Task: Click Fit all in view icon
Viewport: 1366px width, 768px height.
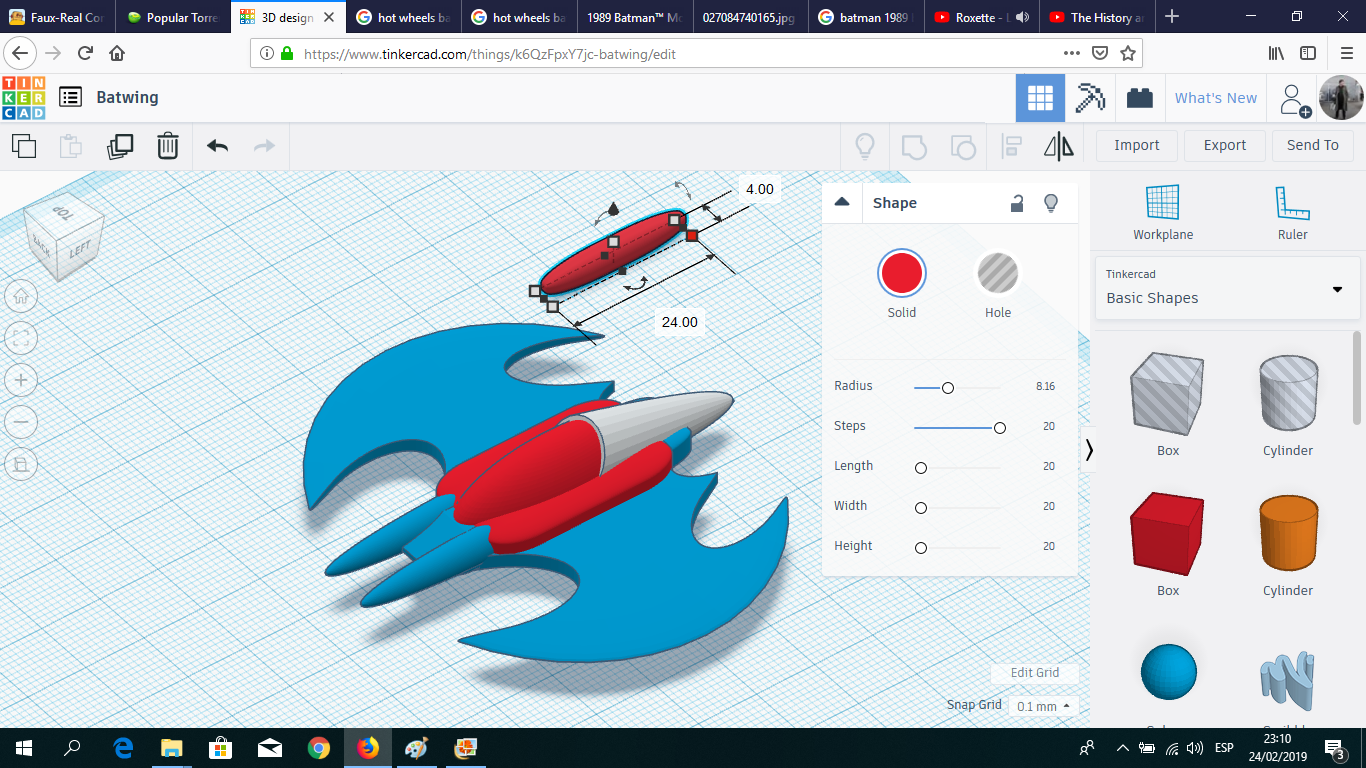Action: (21, 338)
